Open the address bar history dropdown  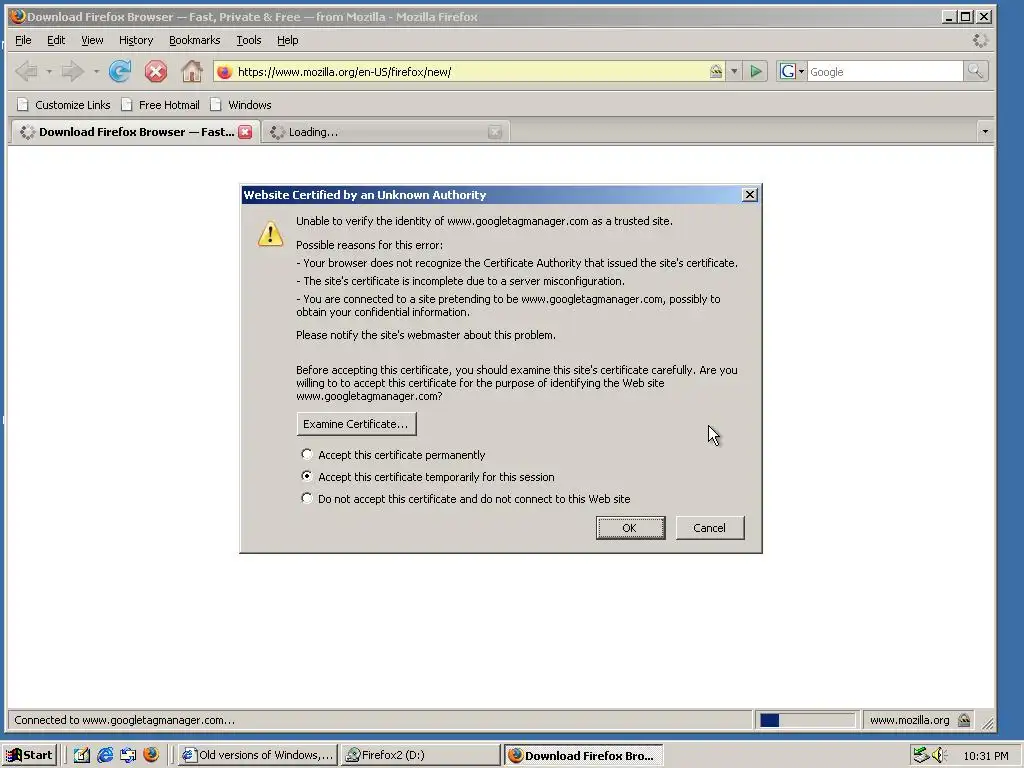734,71
